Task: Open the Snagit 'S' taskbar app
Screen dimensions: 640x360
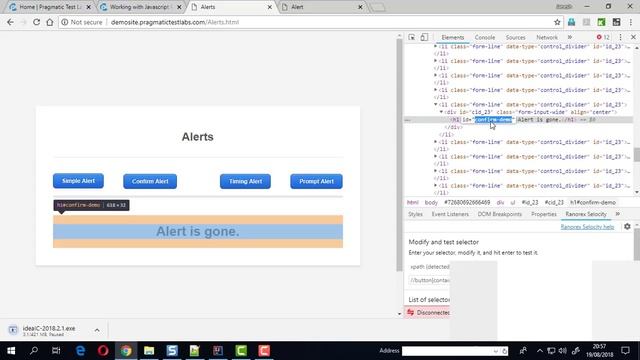Action: 172,351
